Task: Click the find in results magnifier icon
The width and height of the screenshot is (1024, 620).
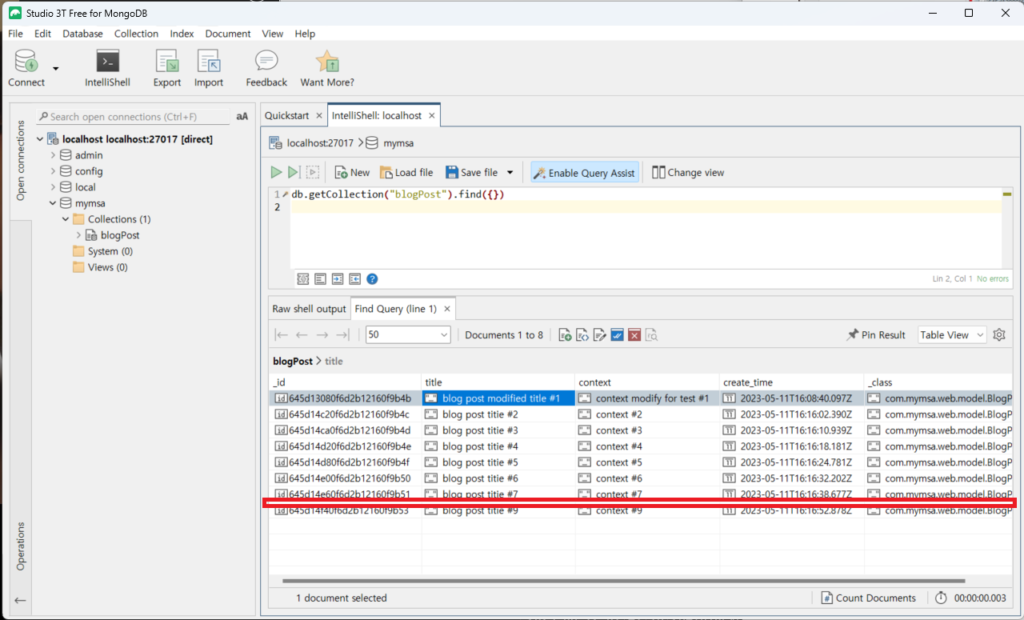Action: pyautogui.click(x=652, y=335)
